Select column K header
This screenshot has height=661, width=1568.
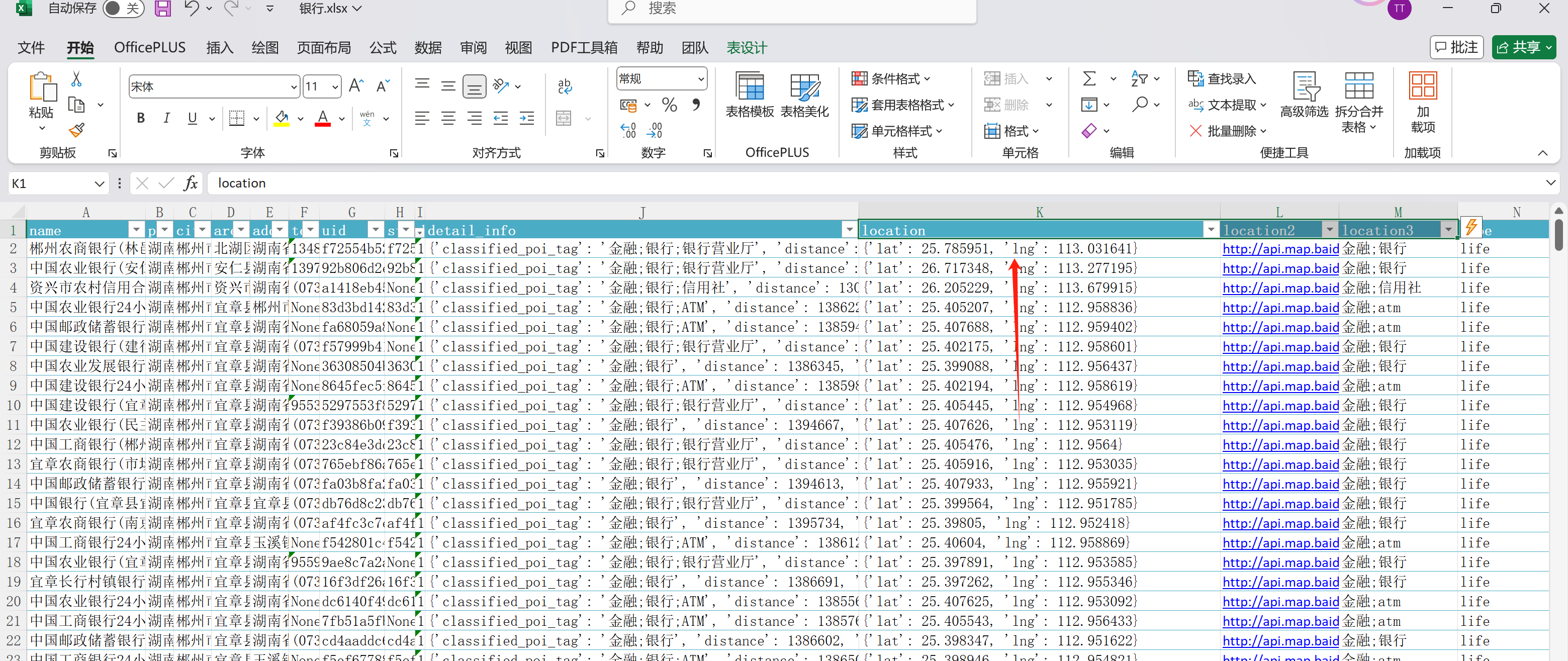pyautogui.click(x=1039, y=212)
